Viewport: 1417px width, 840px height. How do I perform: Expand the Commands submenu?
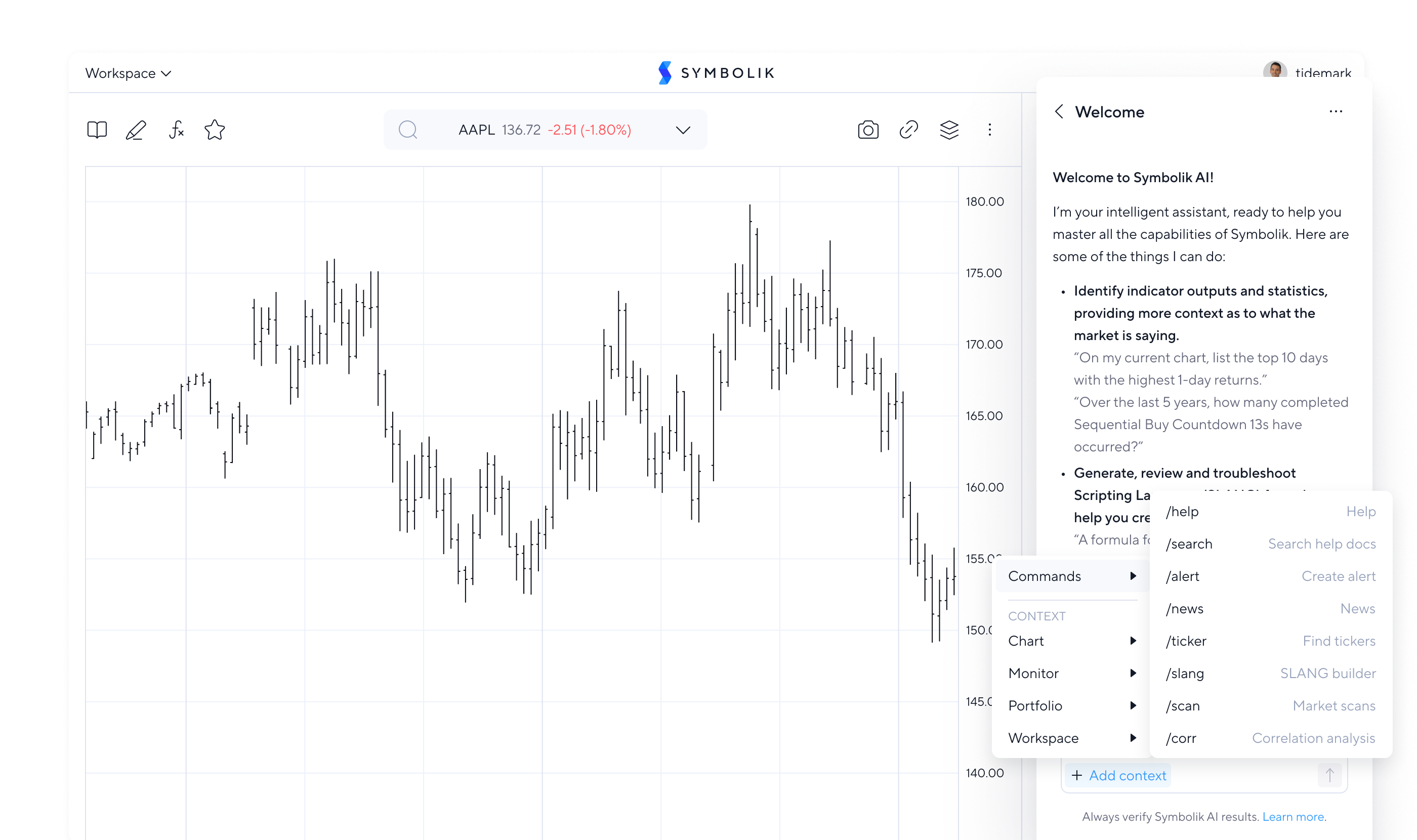1072,576
